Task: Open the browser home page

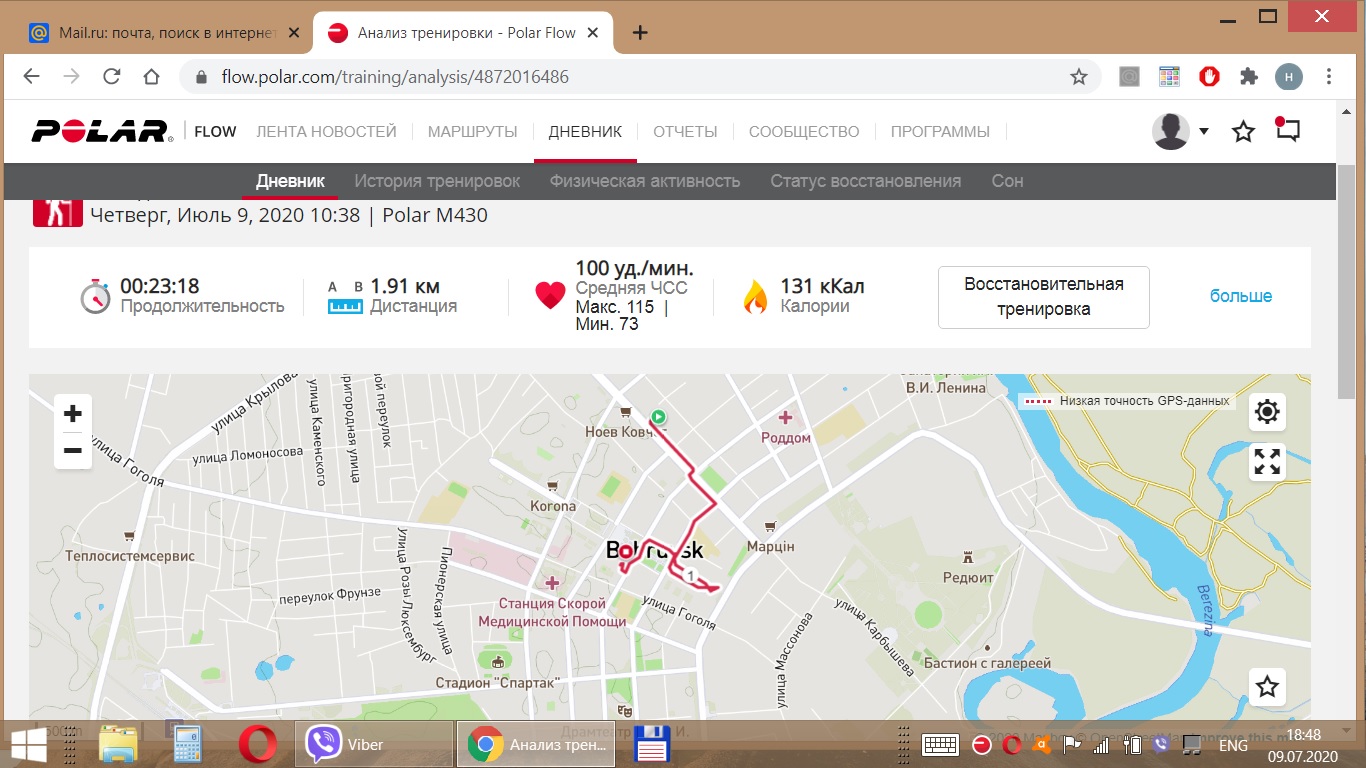Action: tap(151, 77)
